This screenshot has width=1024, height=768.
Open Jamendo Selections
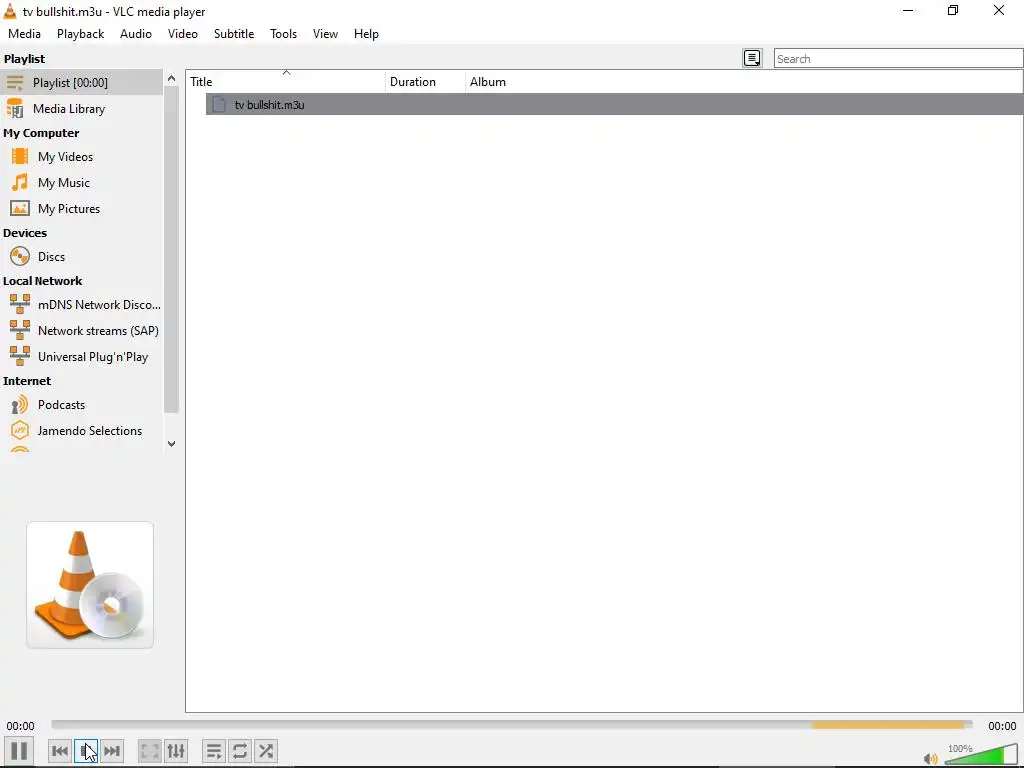[x=81, y=431]
